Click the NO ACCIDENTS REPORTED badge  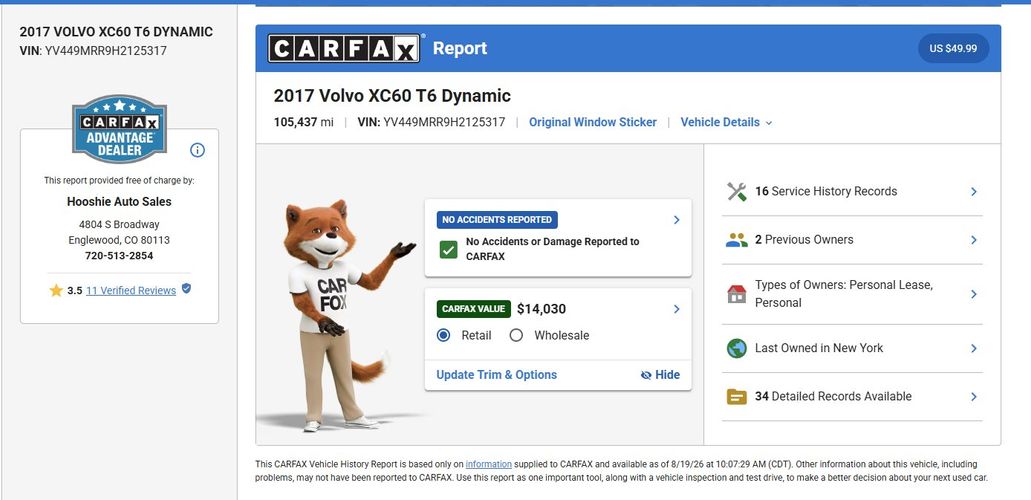click(497, 220)
